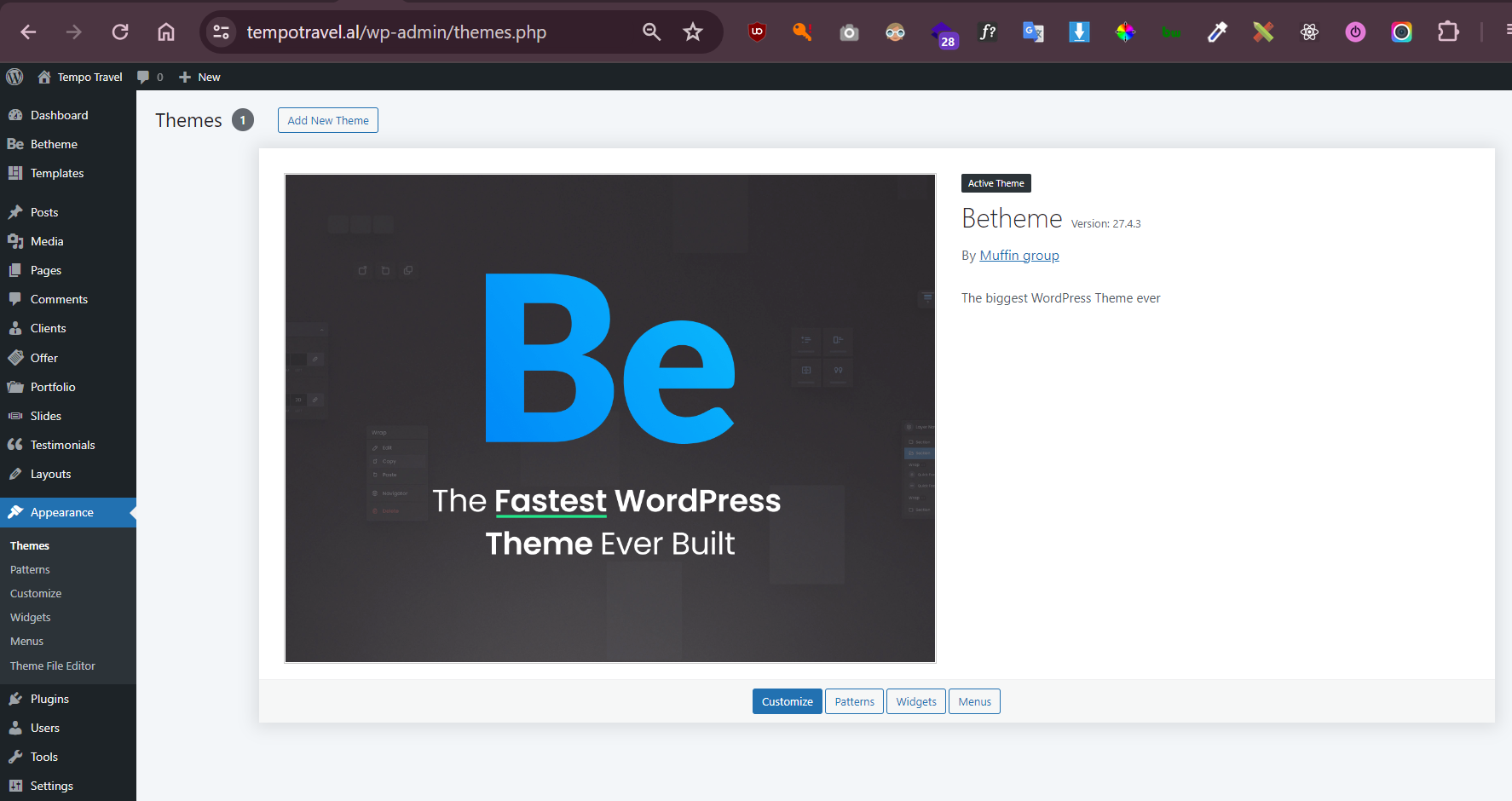Click the camera screenshot extension icon
The height and width of the screenshot is (801, 1512).
tap(849, 33)
